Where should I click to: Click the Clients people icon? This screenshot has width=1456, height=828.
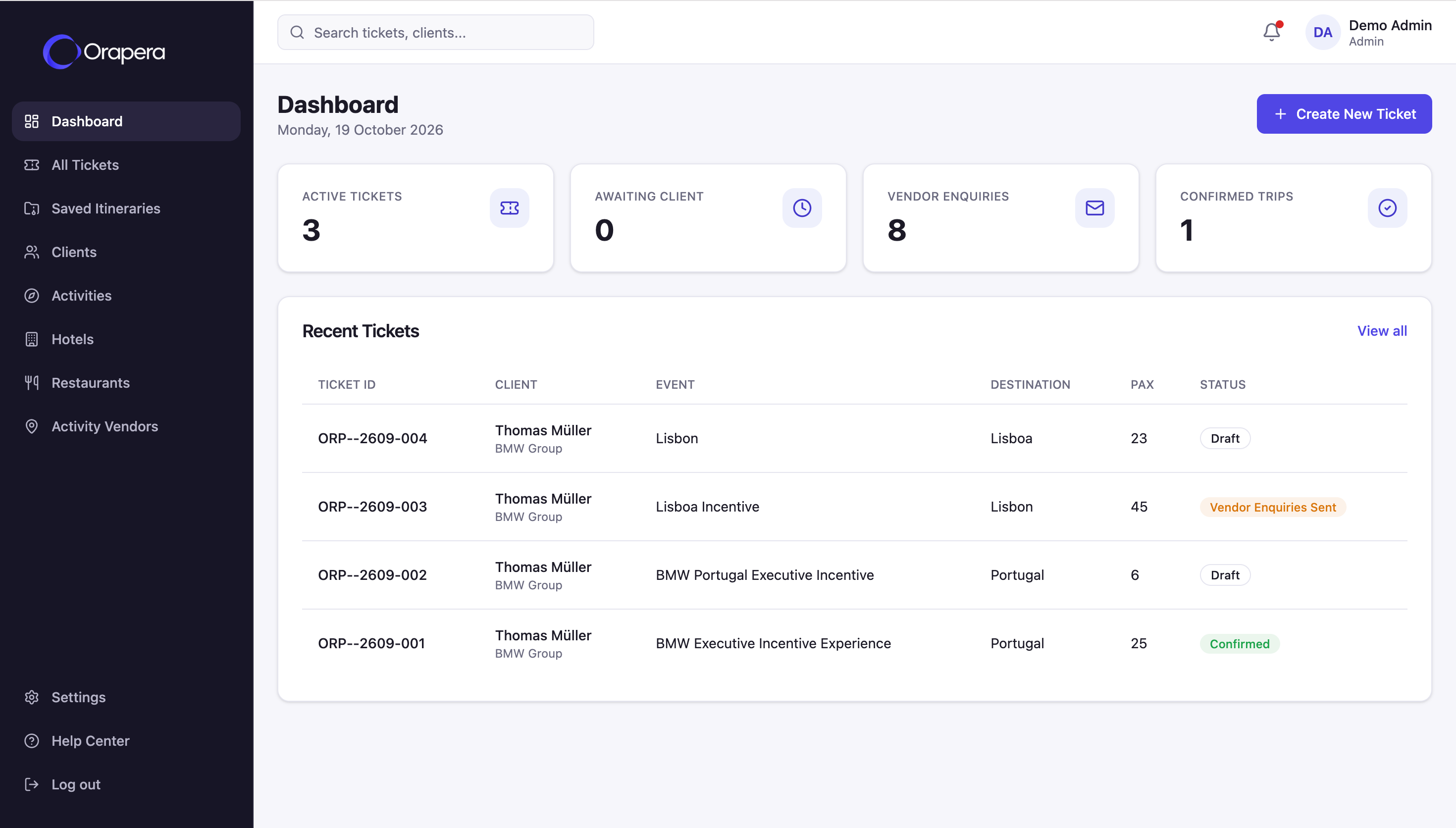tap(32, 252)
